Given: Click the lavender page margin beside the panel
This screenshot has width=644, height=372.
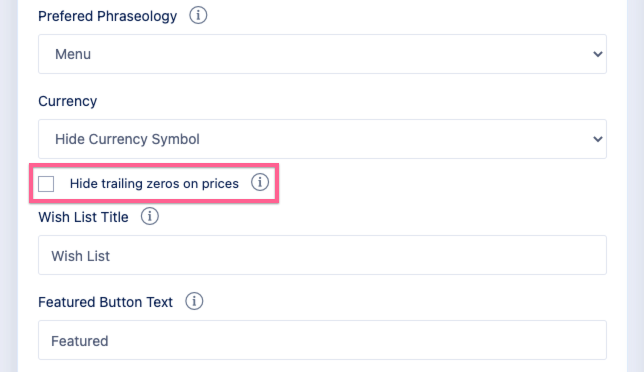Looking at the screenshot, I should point(8,186).
